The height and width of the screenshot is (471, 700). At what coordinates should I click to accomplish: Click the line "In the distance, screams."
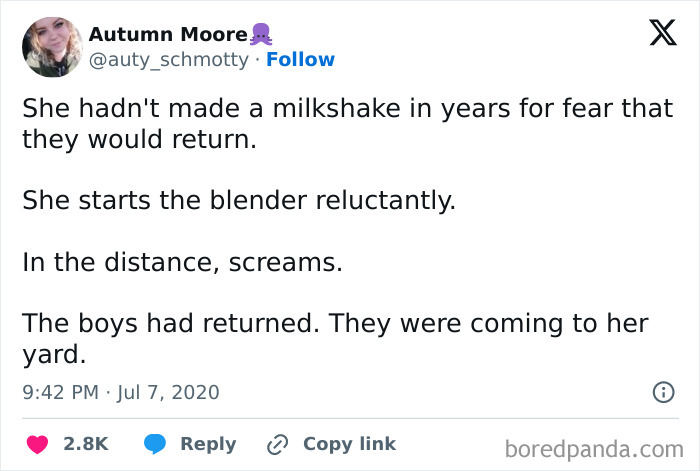[181, 263]
